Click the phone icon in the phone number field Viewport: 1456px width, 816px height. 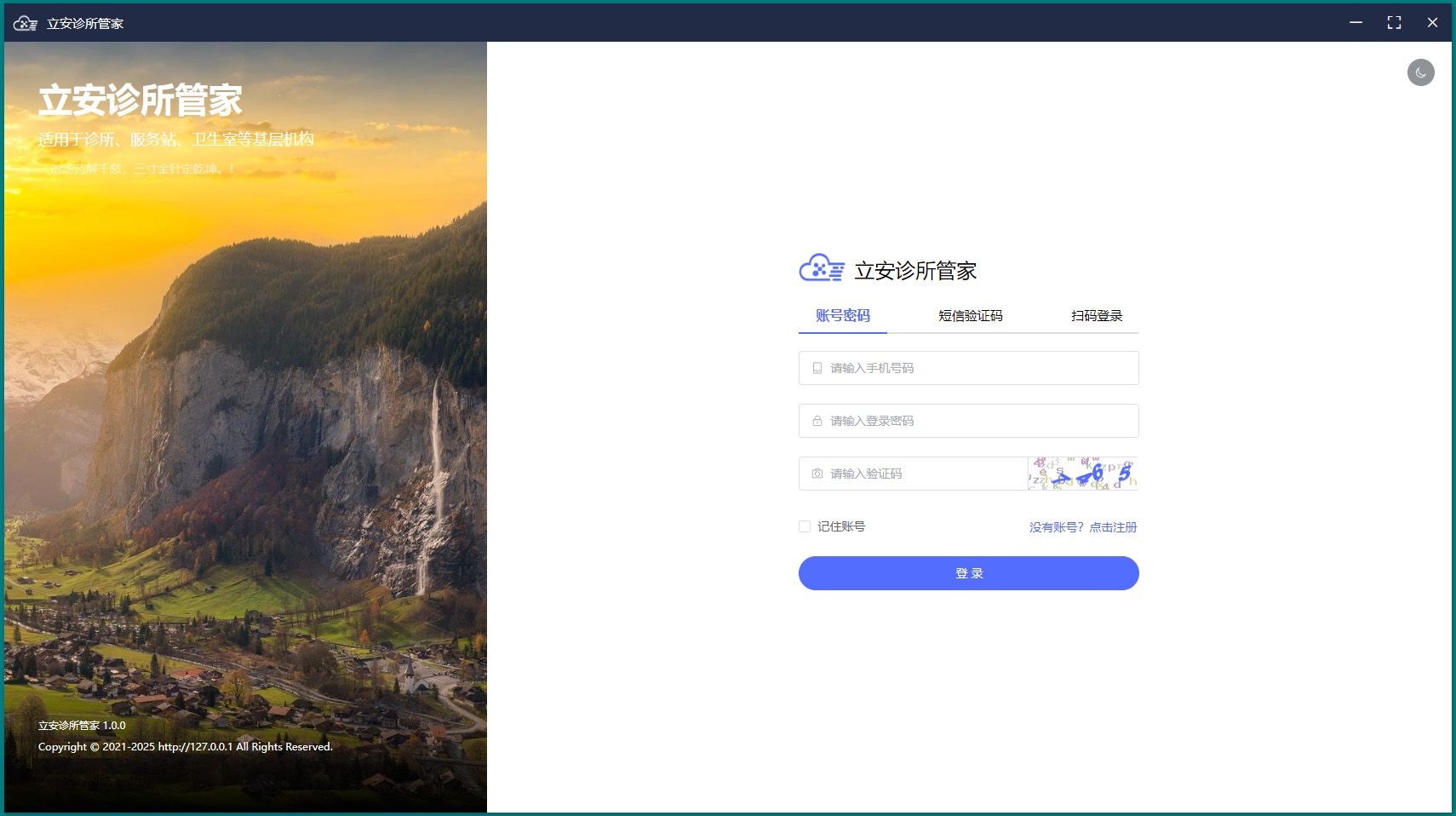pyautogui.click(x=817, y=368)
